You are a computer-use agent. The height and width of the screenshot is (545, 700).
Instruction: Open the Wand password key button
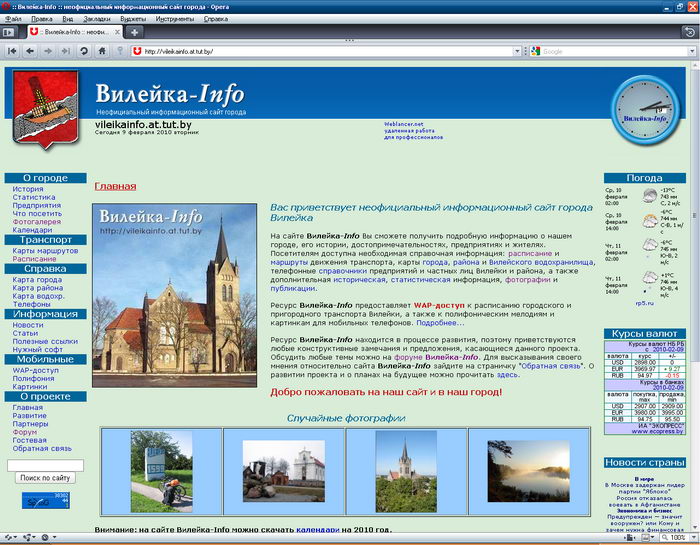point(120,51)
